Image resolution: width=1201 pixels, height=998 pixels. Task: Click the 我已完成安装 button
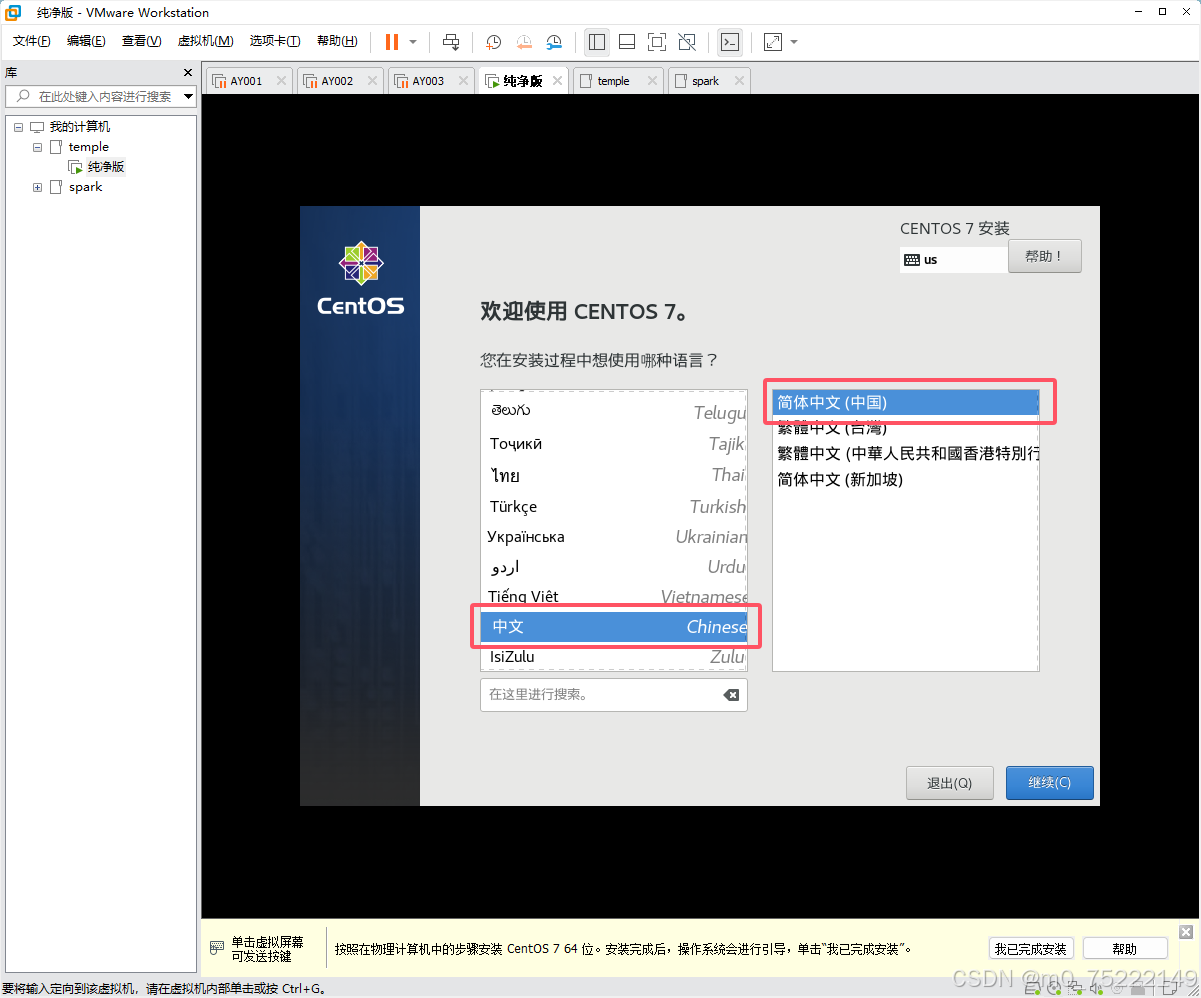(x=1030, y=949)
